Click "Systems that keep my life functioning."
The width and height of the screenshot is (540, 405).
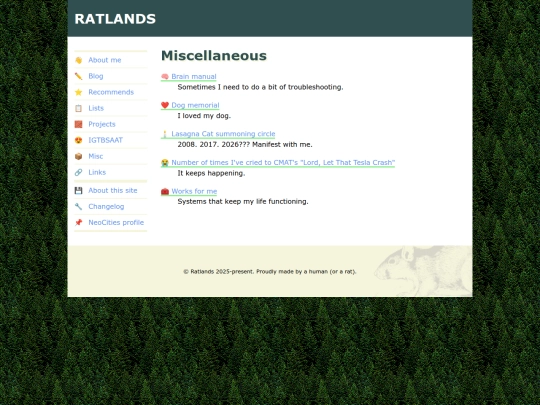click(243, 201)
